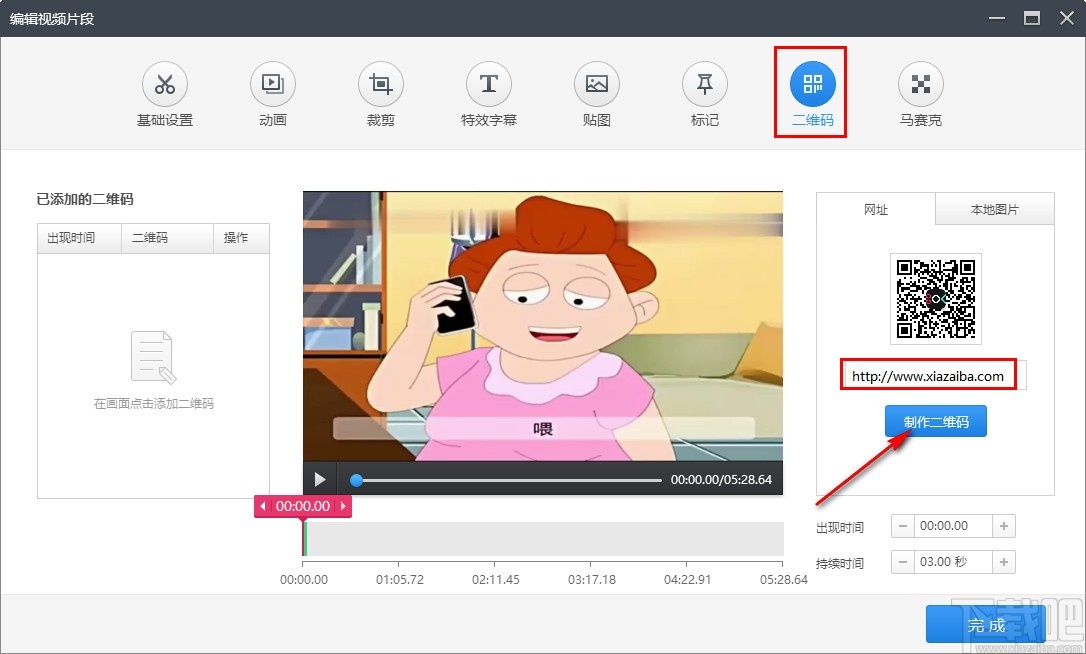Click the 制作二维码 button
The image size is (1086, 654).
point(936,421)
